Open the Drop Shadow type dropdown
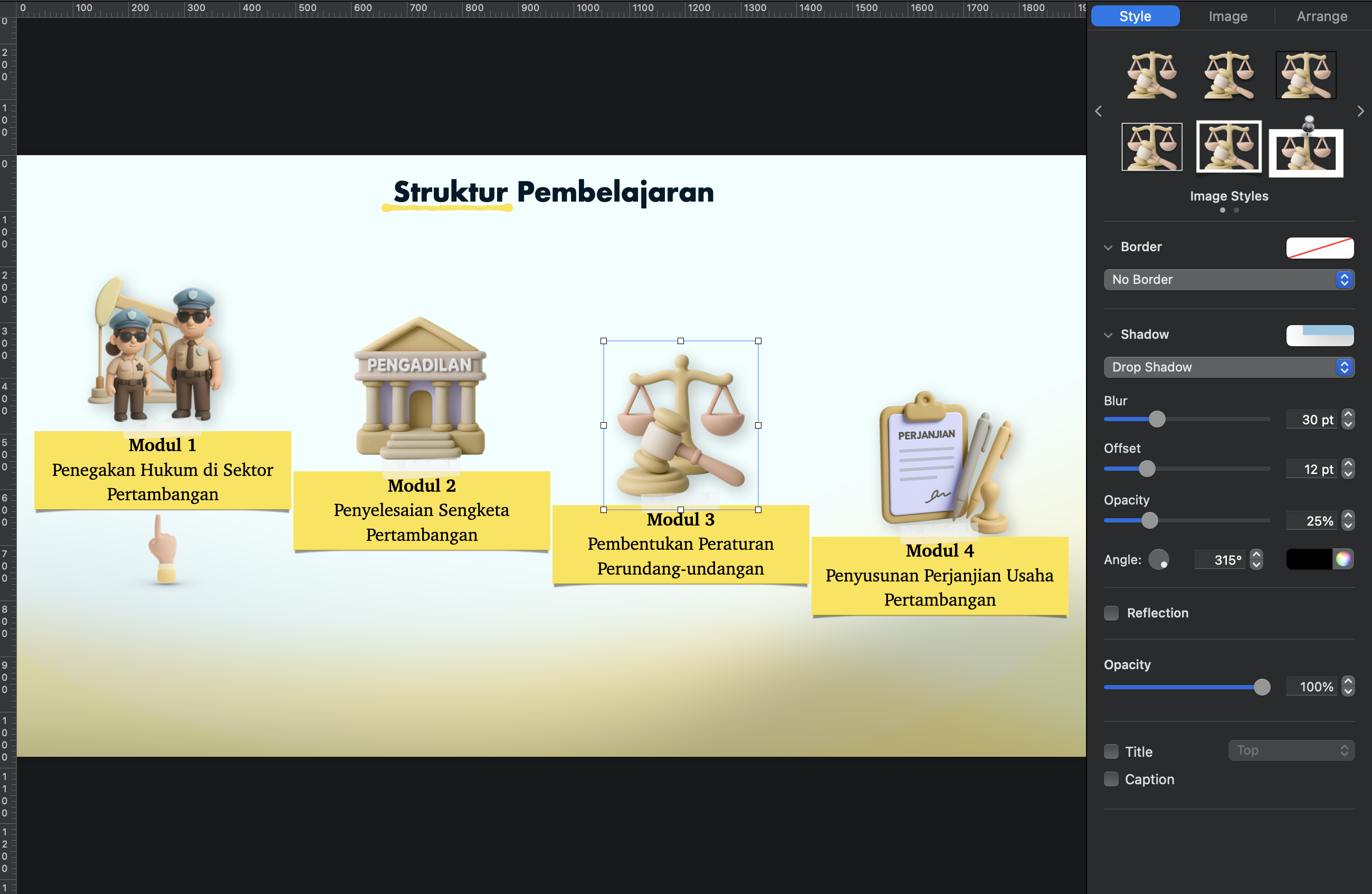The image size is (1372, 894). point(1228,367)
